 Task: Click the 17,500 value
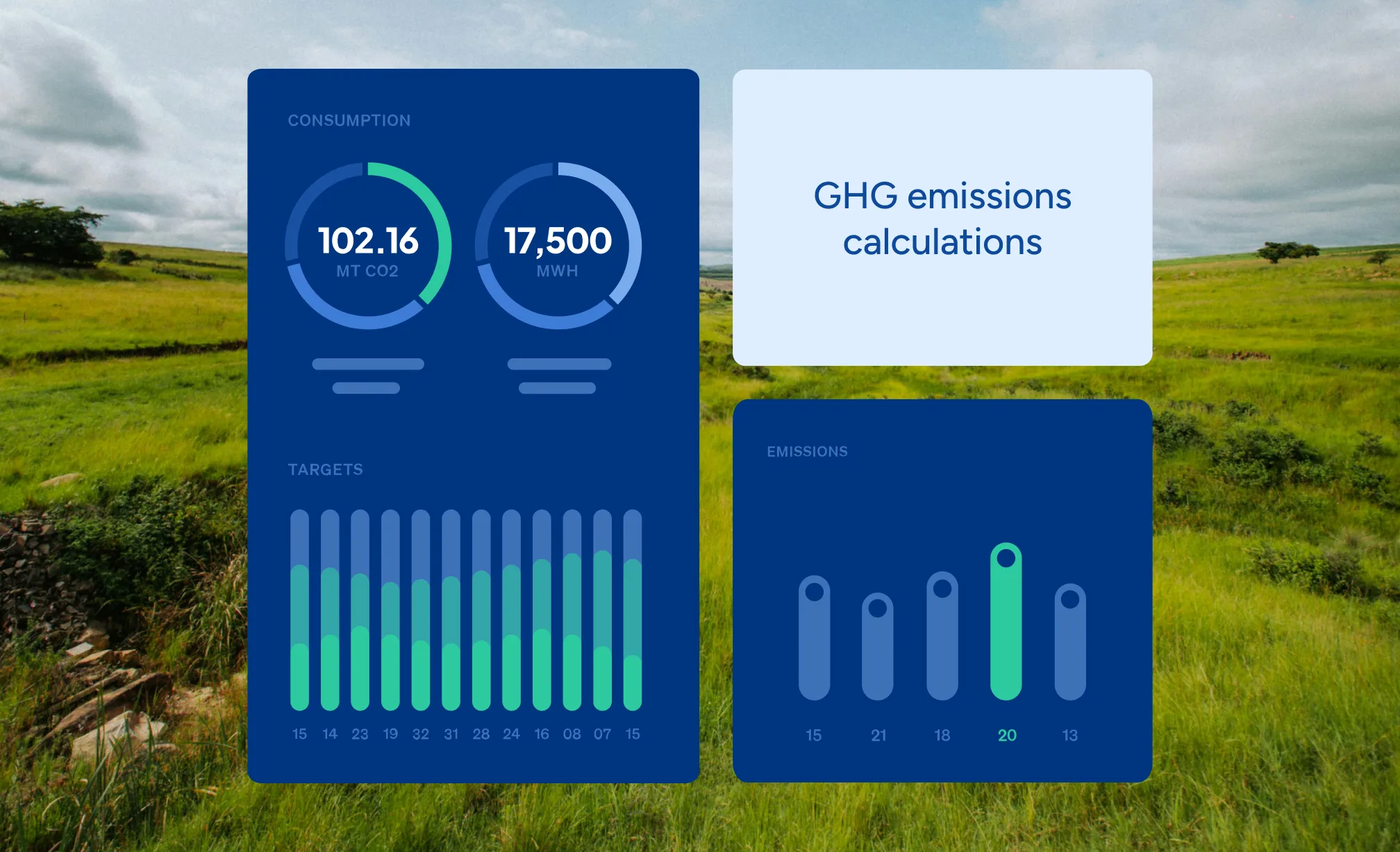pyautogui.click(x=558, y=241)
